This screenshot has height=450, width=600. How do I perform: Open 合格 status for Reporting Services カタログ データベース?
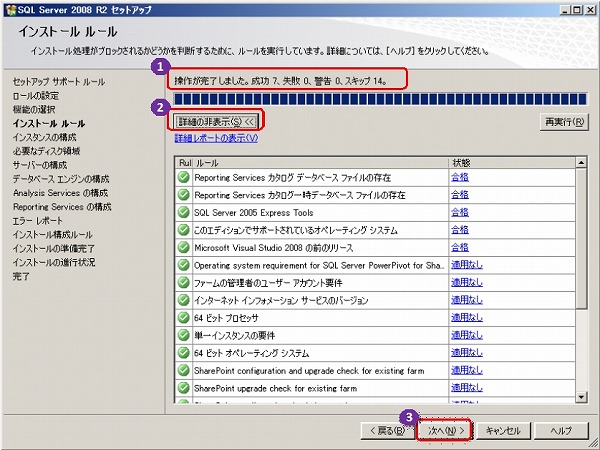[460, 177]
